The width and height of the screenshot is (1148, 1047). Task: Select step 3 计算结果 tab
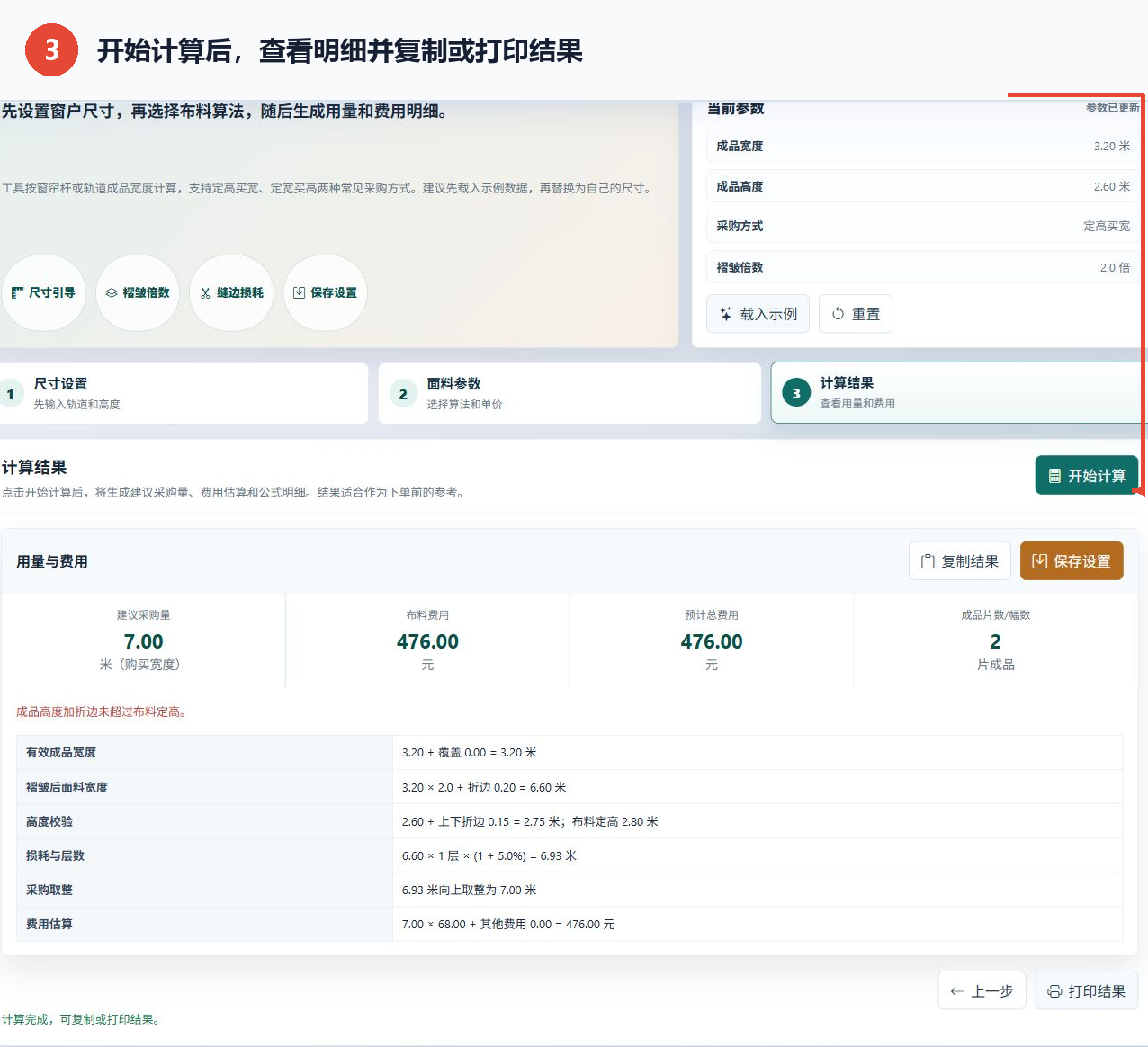click(x=957, y=393)
